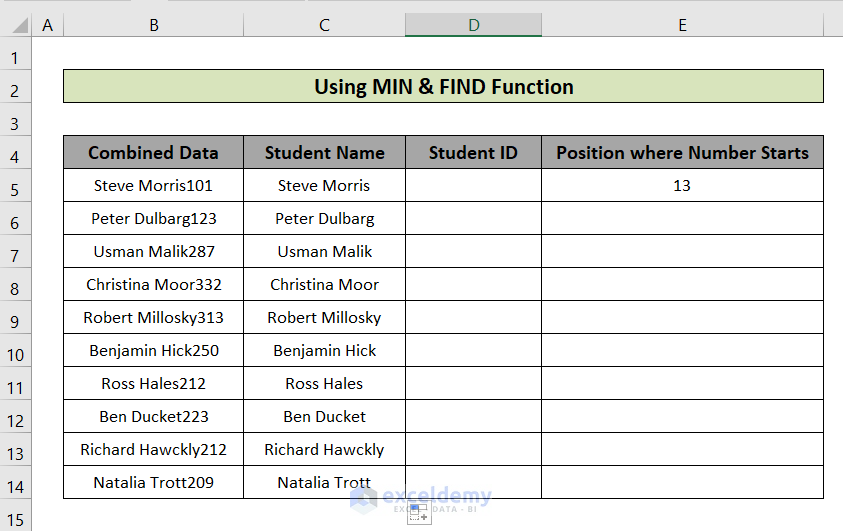Click the 'Position where Number Starts' header cell
This screenshot has width=843, height=531.
pos(682,153)
